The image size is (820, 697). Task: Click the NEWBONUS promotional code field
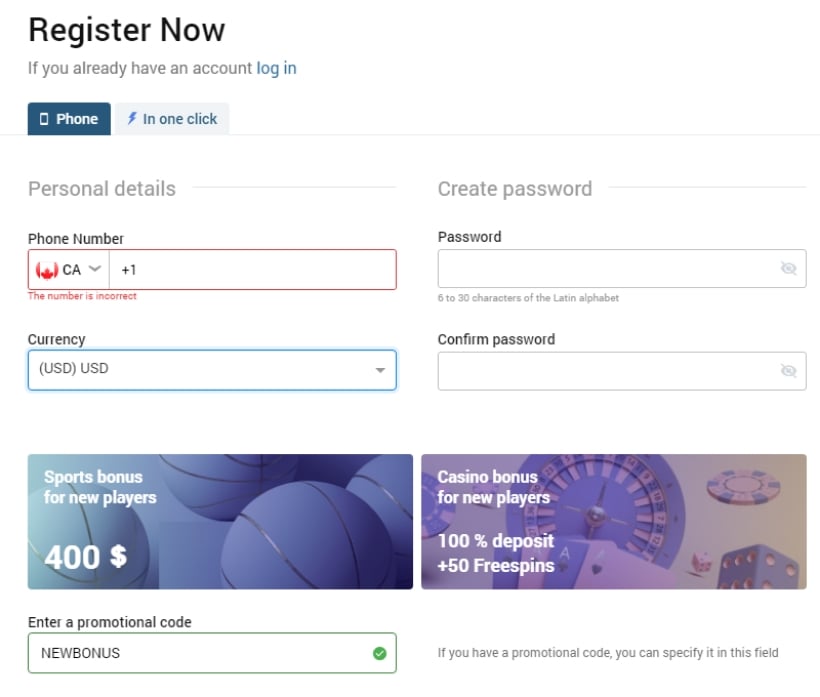212,653
